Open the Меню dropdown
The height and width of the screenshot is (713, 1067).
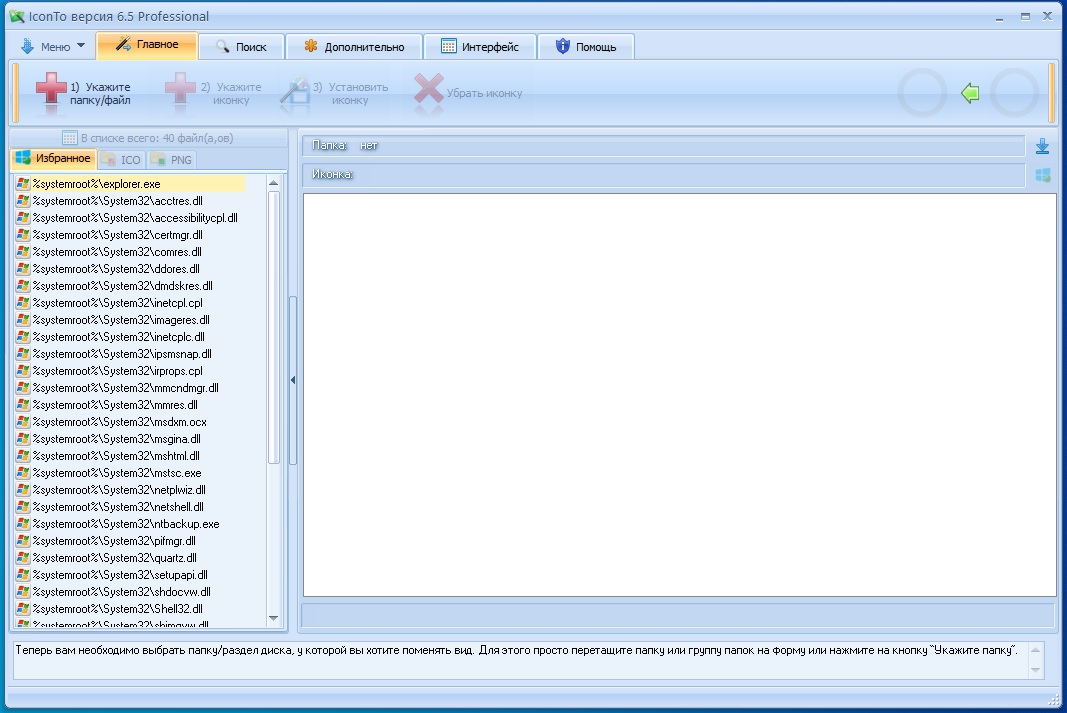tap(52, 46)
